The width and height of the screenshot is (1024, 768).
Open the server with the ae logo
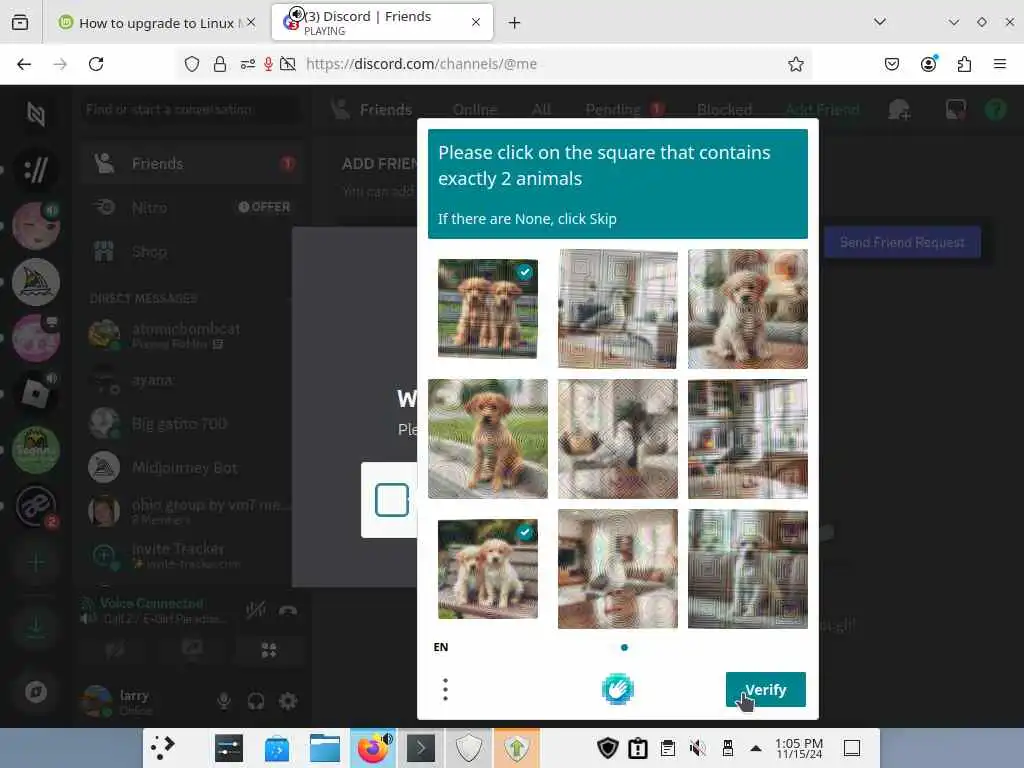[36, 506]
